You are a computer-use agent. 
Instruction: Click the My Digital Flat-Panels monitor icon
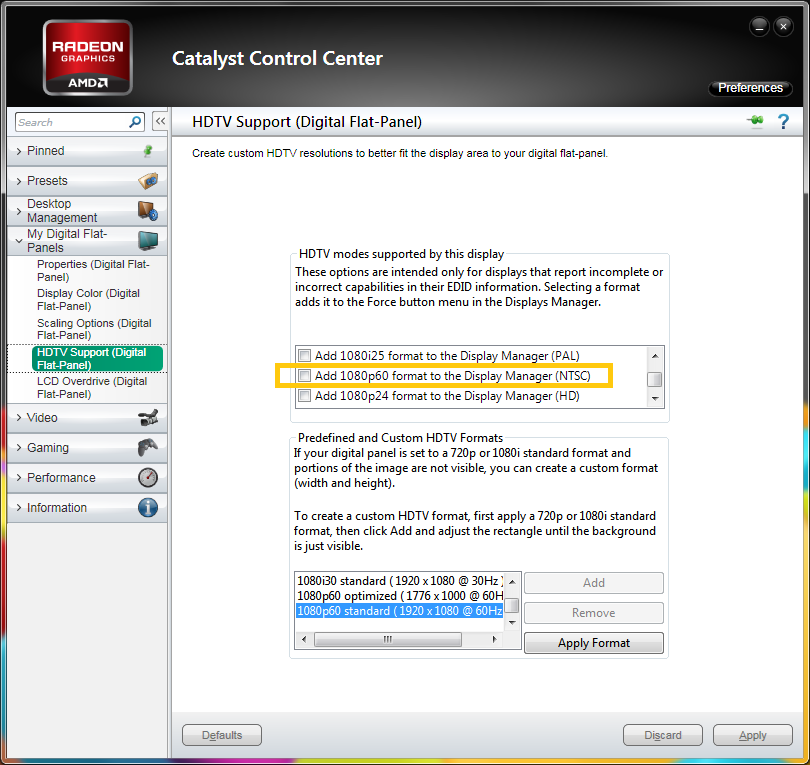(148, 240)
